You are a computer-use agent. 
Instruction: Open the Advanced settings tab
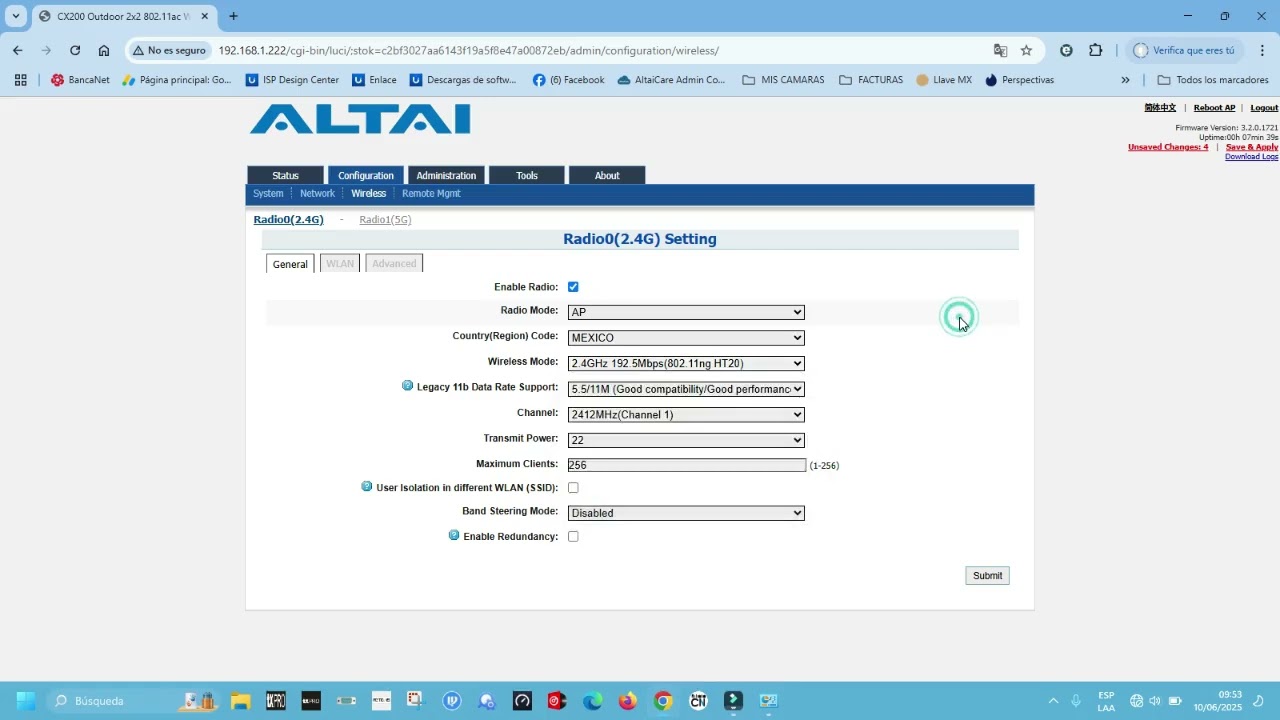(x=394, y=263)
